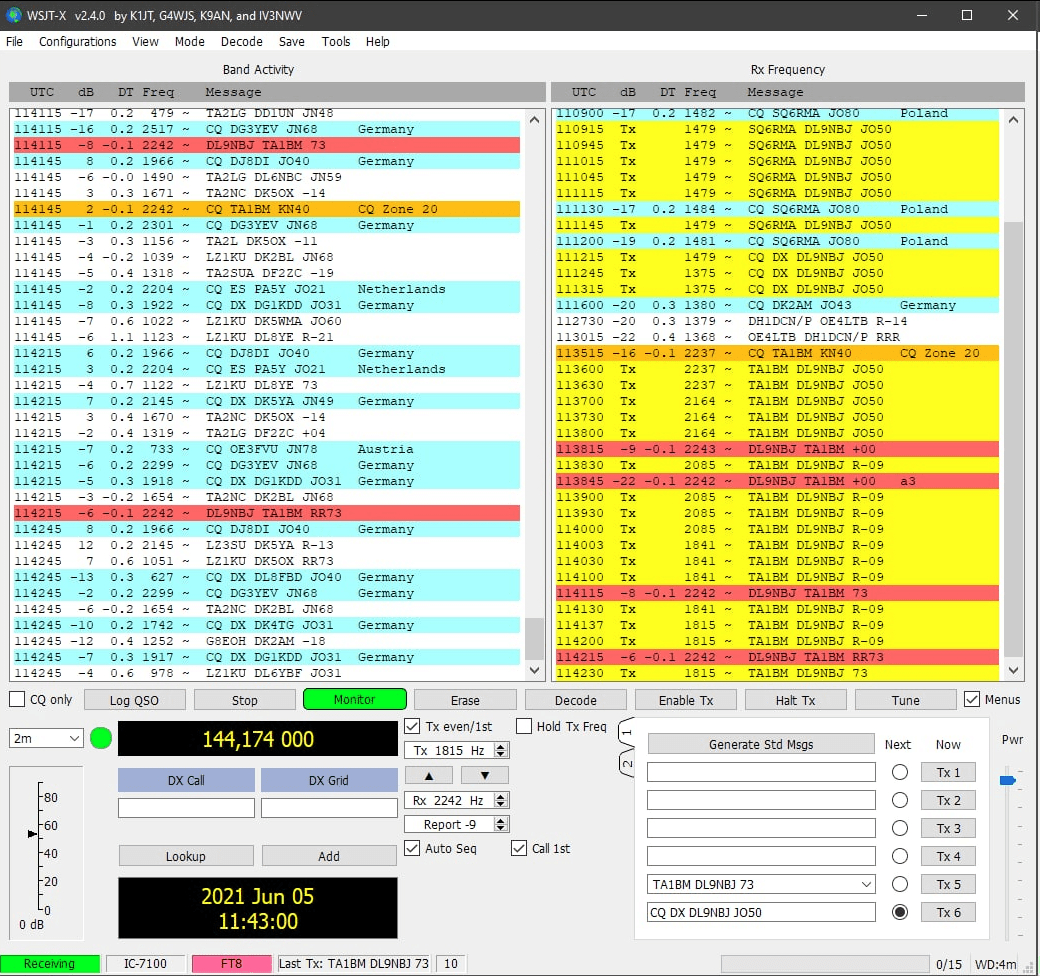Select the Next radio button for Tx 1
Screen dimensions: 1040x976
click(x=899, y=772)
